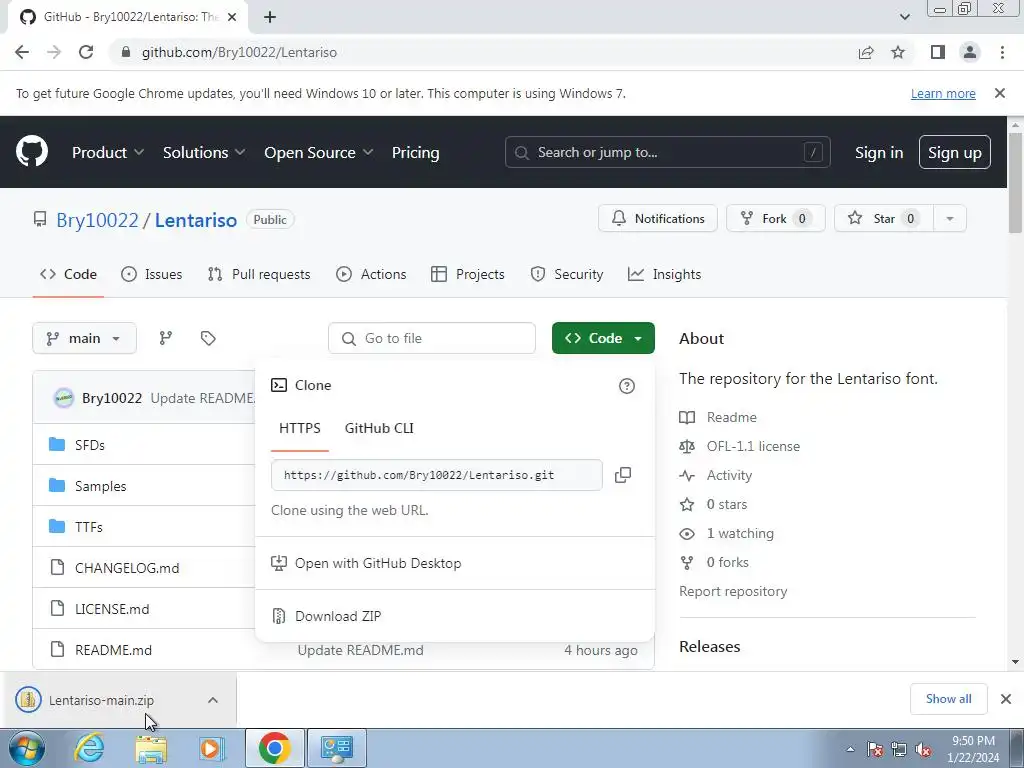1024x768 pixels.
Task: Go back with the browser back arrow
Action: pyautogui.click(x=22, y=52)
